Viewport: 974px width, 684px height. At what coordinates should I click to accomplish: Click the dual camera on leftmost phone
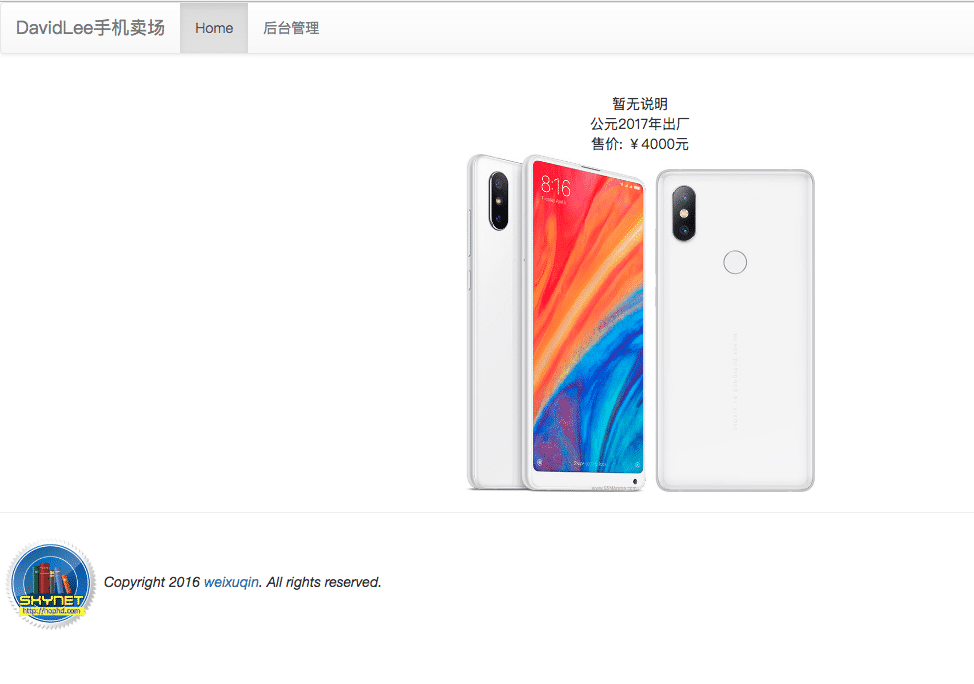tap(498, 201)
